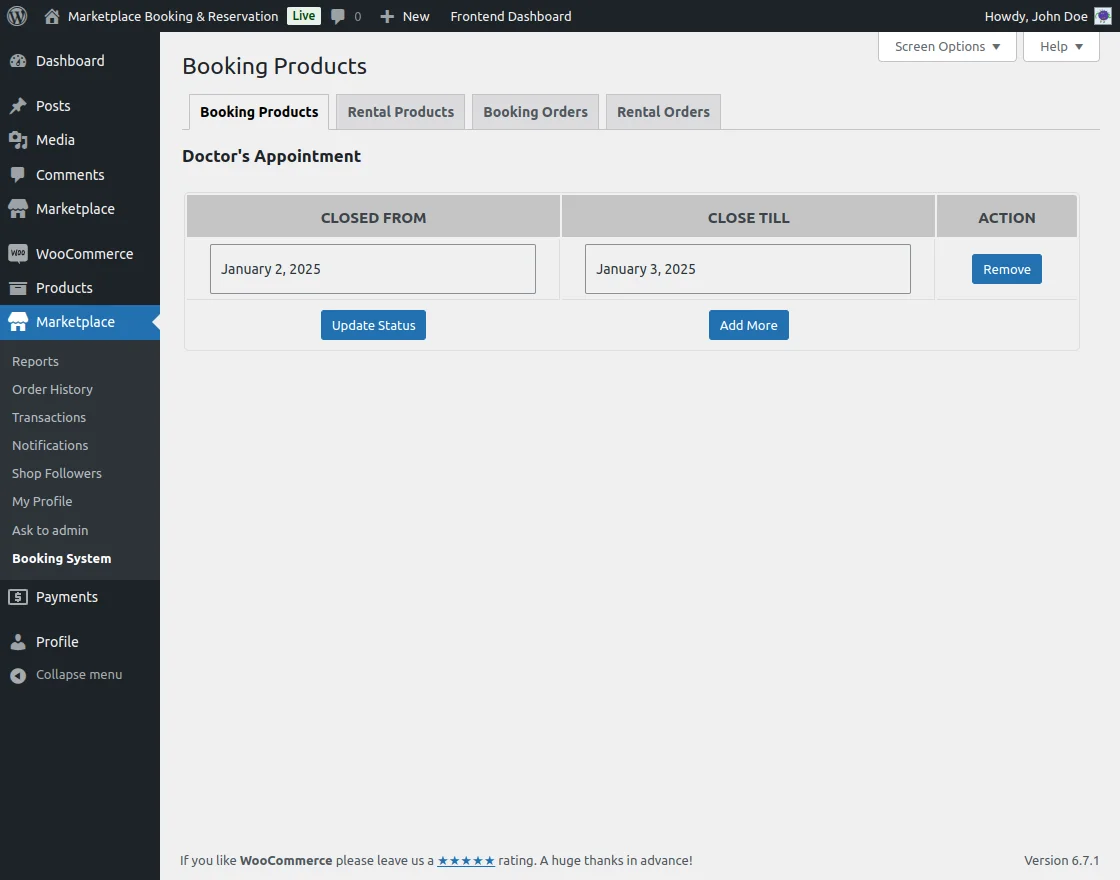Image resolution: width=1120 pixels, height=880 pixels.
Task: Click the Dashboard gauge icon
Action: pos(18,61)
